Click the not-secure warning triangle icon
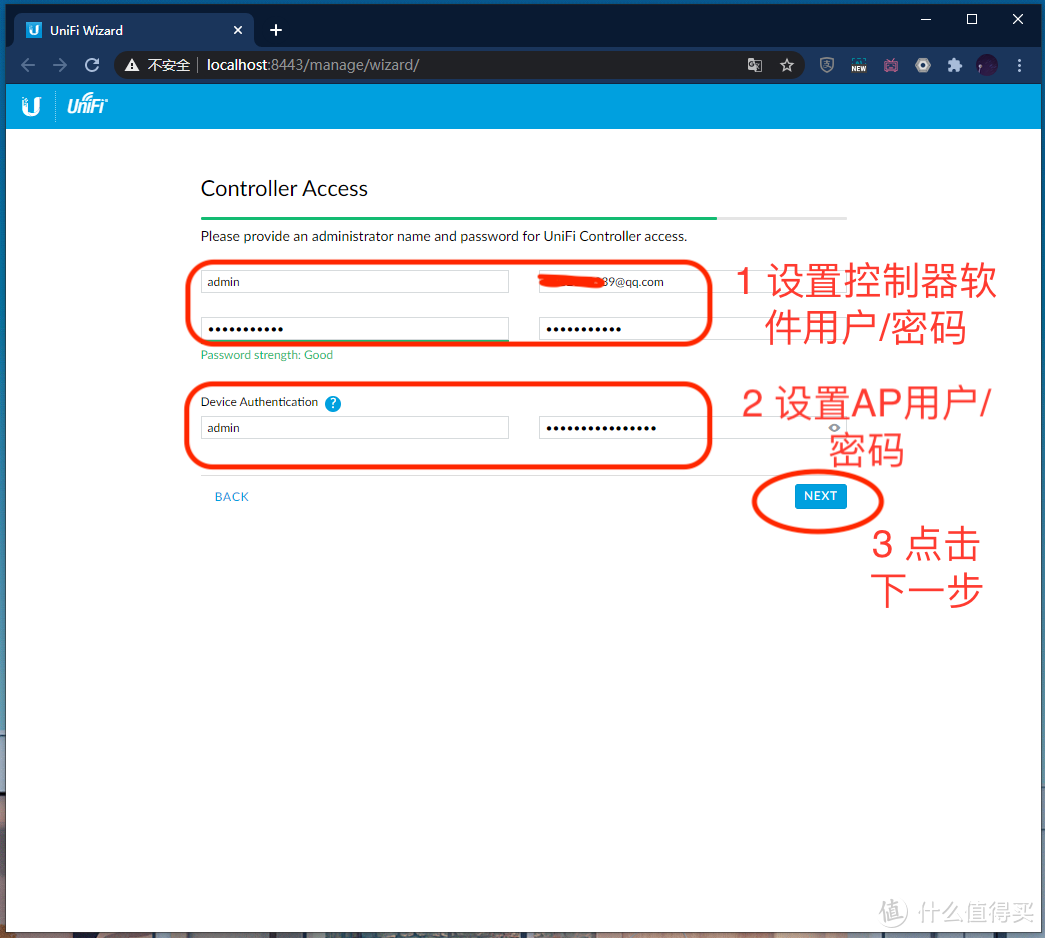The image size is (1045, 938). [132, 65]
